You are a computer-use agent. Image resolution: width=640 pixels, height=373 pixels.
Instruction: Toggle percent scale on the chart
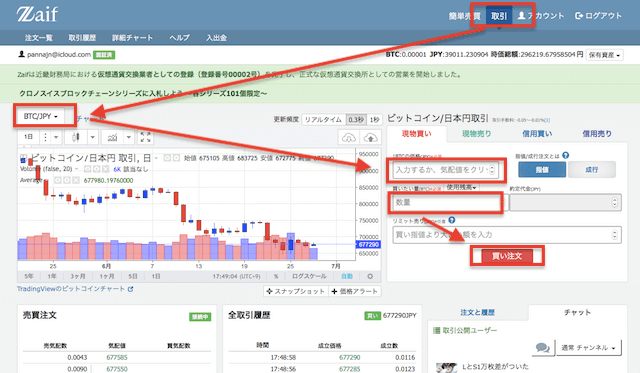coord(276,276)
